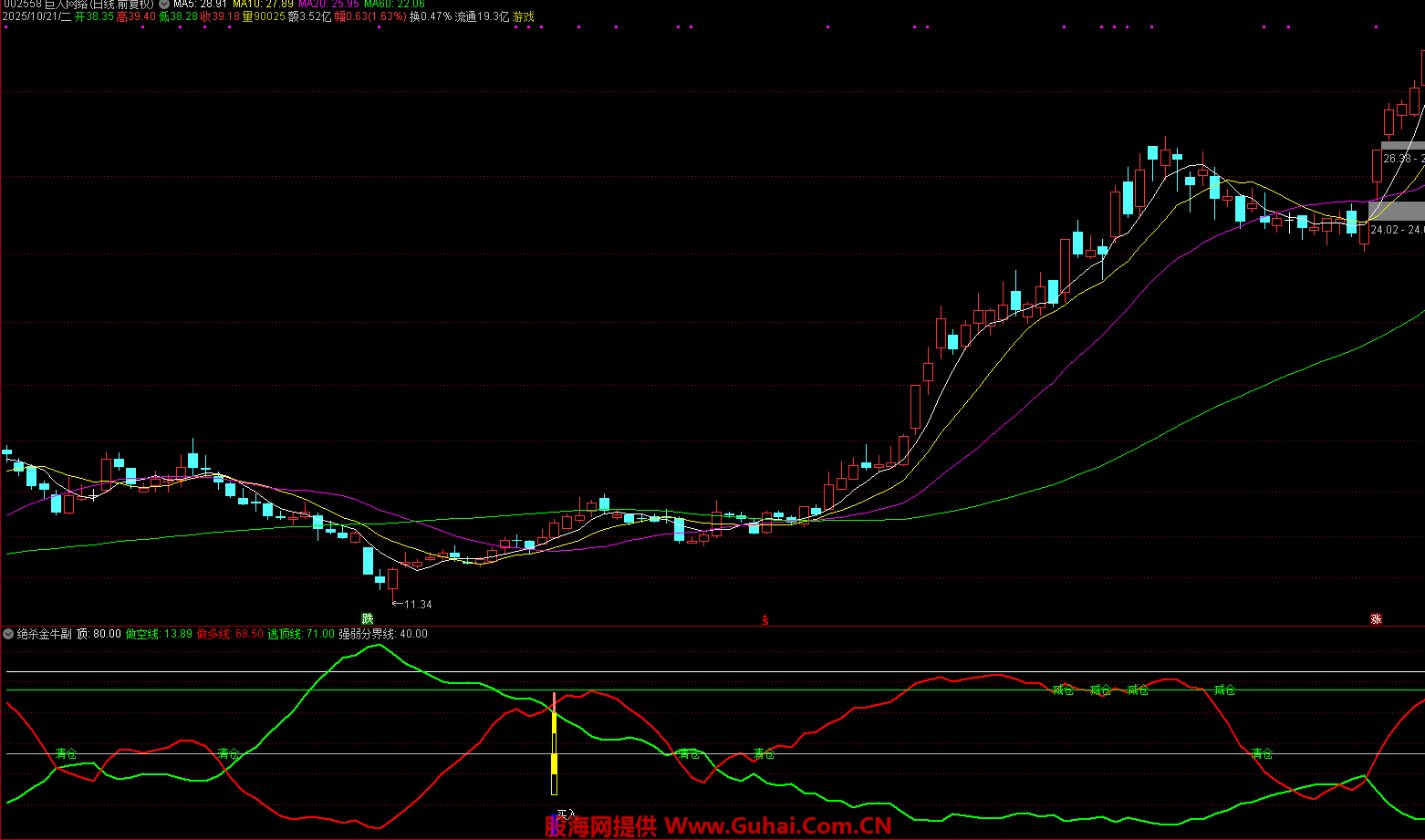Click the green 跌 marker icon
1425x840 pixels.
(368, 618)
